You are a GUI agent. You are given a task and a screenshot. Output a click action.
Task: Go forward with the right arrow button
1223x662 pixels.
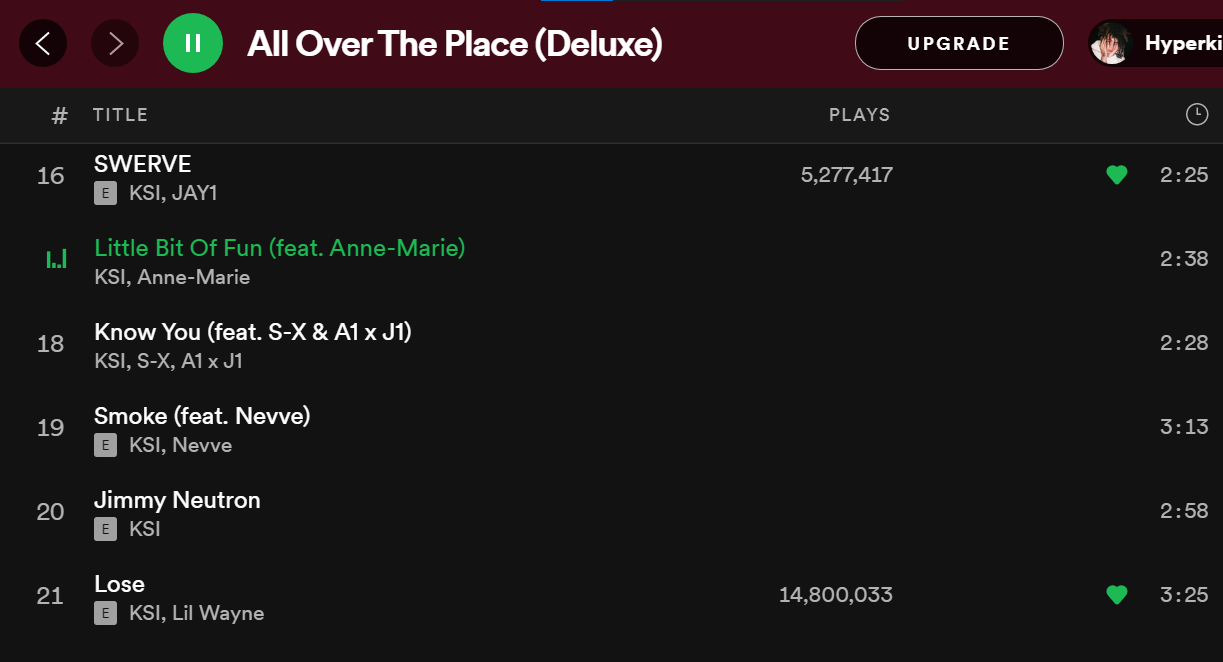[x=115, y=43]
